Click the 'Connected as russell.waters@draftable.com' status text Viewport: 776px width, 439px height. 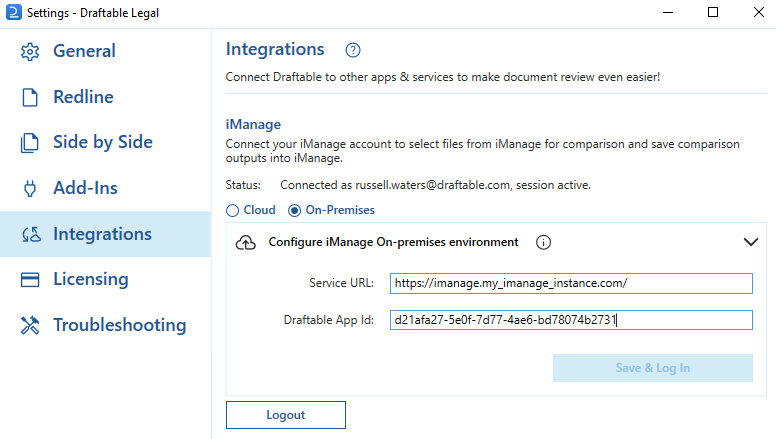436,185
